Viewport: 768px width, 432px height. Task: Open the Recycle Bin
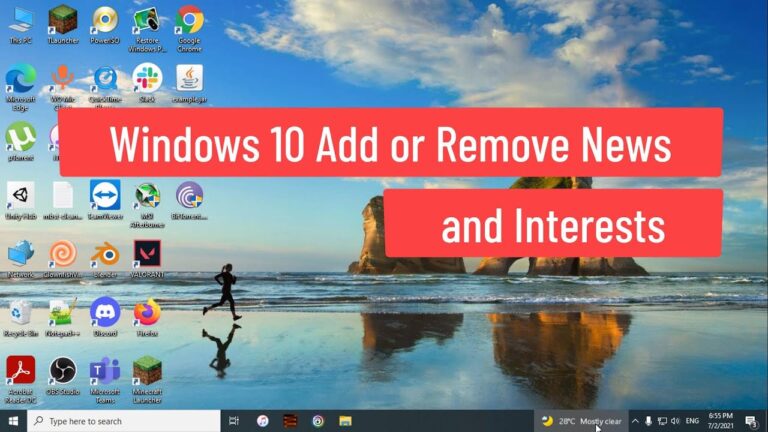click(20, 312)
